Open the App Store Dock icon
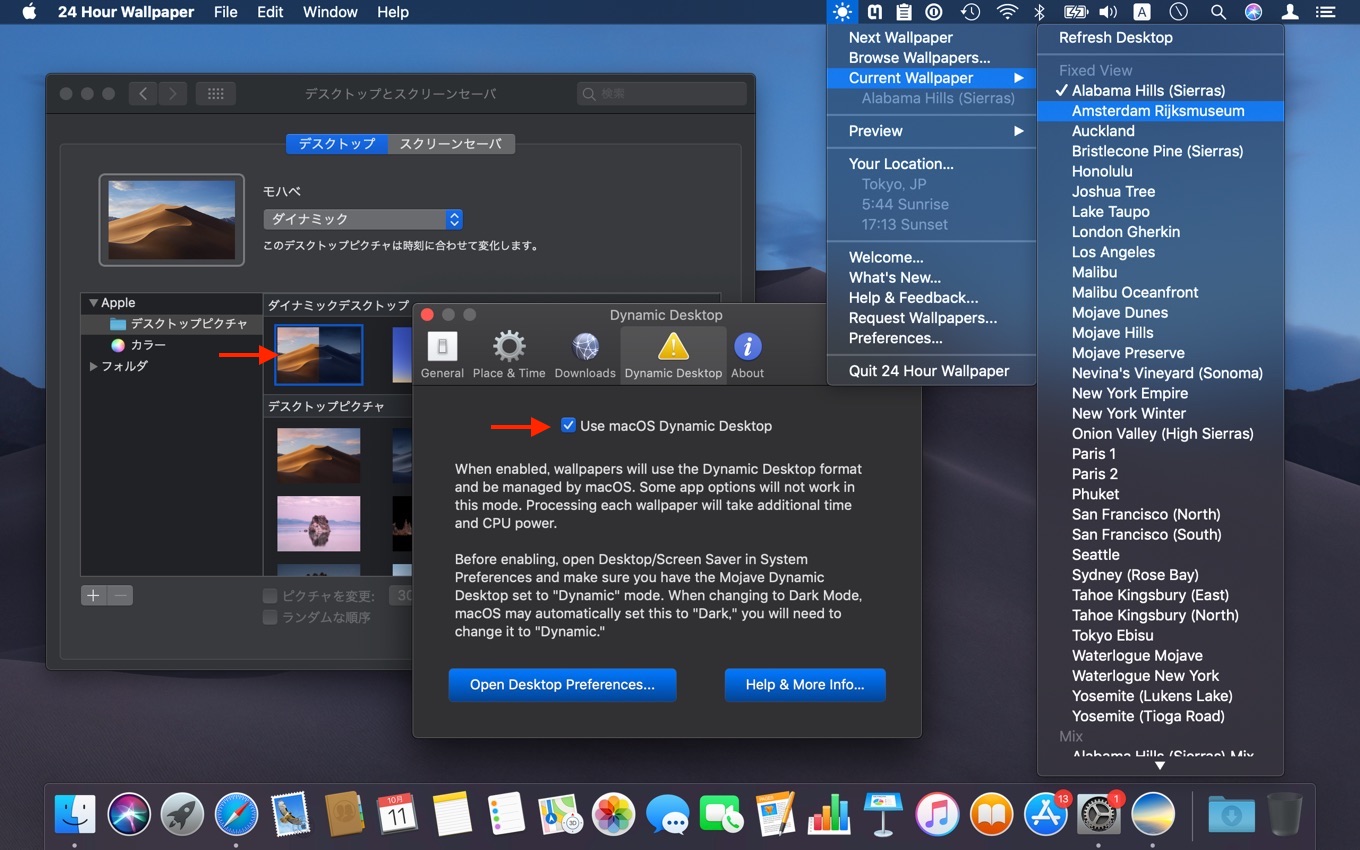 point(1045,815)
